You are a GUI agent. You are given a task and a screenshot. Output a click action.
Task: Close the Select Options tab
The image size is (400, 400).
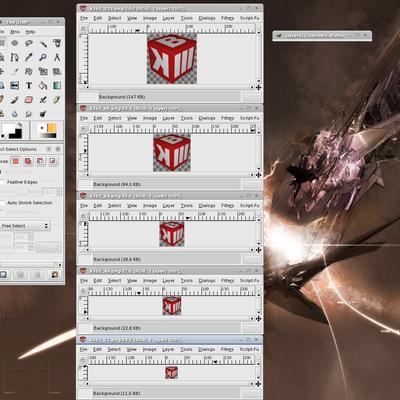(x=58, y=149)
